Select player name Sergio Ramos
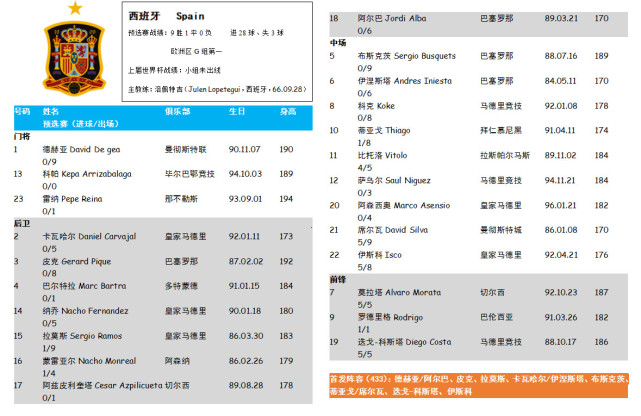The image size is (641, 416). pos(96,336)
